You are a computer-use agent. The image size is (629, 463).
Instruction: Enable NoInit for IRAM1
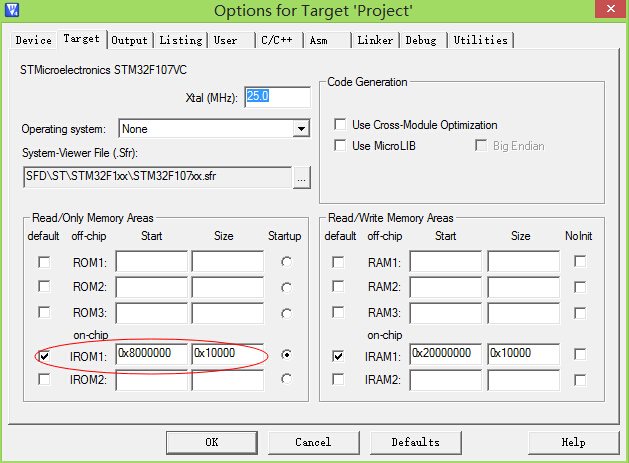pos(580,354)
